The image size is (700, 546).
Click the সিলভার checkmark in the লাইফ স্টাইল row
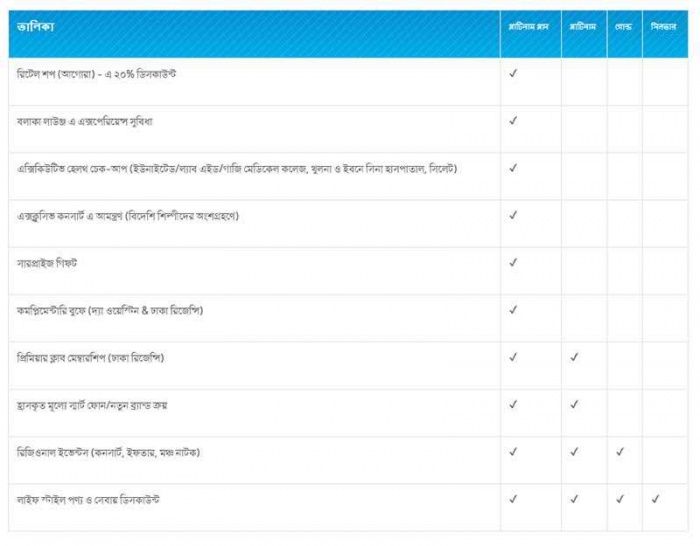[x=656, y=498]
